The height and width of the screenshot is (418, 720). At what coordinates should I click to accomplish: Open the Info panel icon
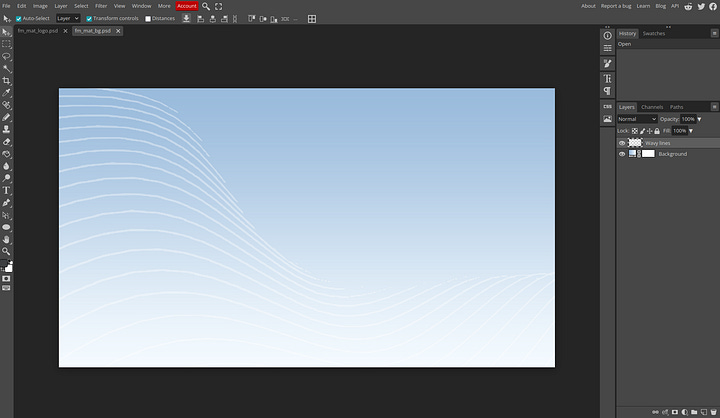(x=608, y=36)
